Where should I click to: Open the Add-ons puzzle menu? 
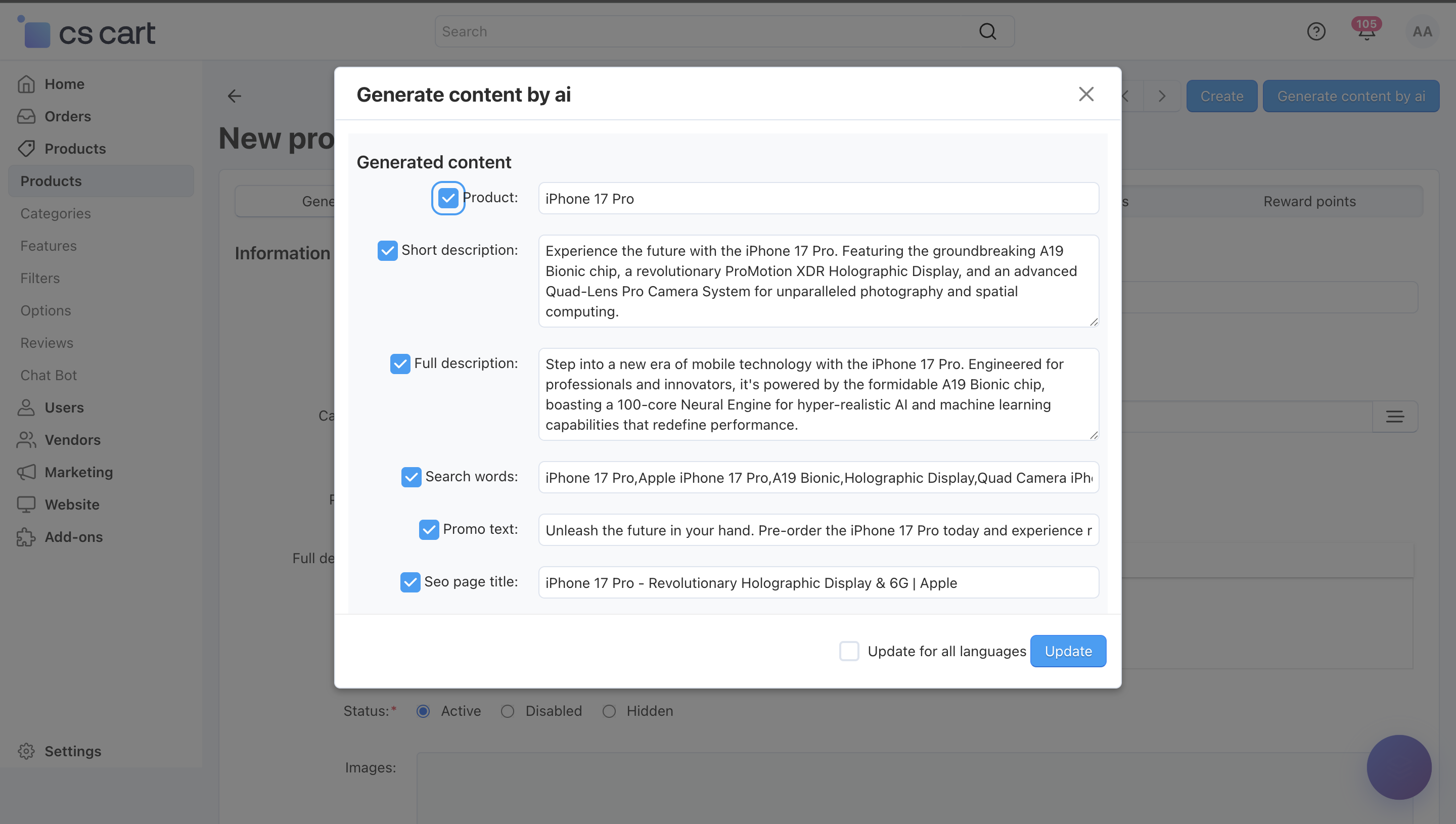[x=74, y=536]
